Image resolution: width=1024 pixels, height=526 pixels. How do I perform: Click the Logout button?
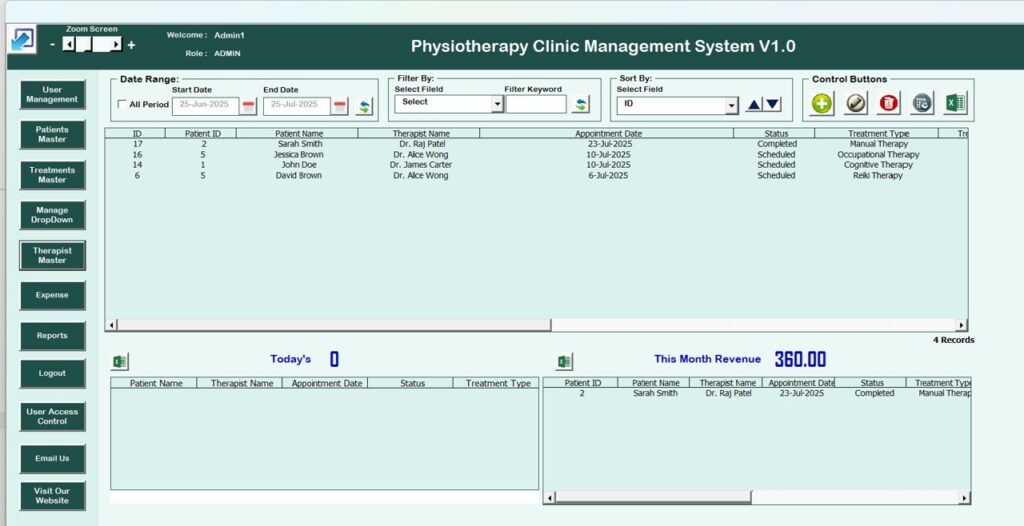point(52,374)
